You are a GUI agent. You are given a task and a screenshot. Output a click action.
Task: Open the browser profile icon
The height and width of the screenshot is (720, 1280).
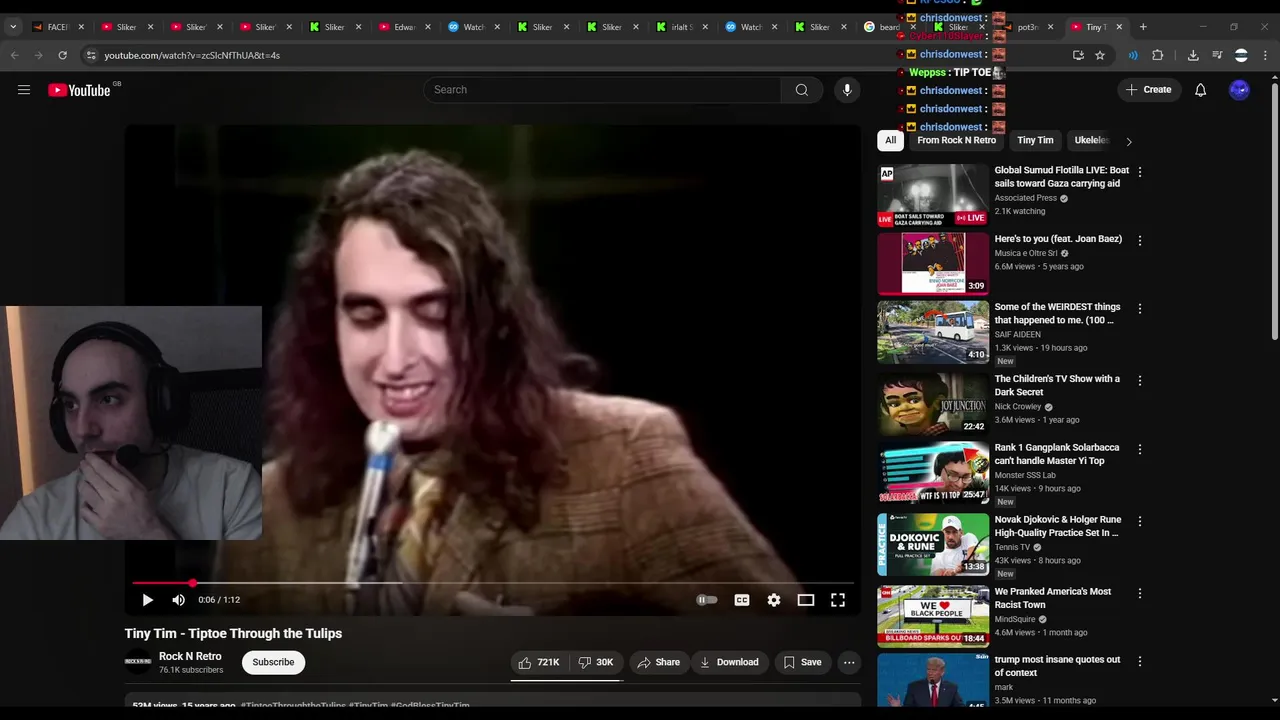click(1241, 56)
